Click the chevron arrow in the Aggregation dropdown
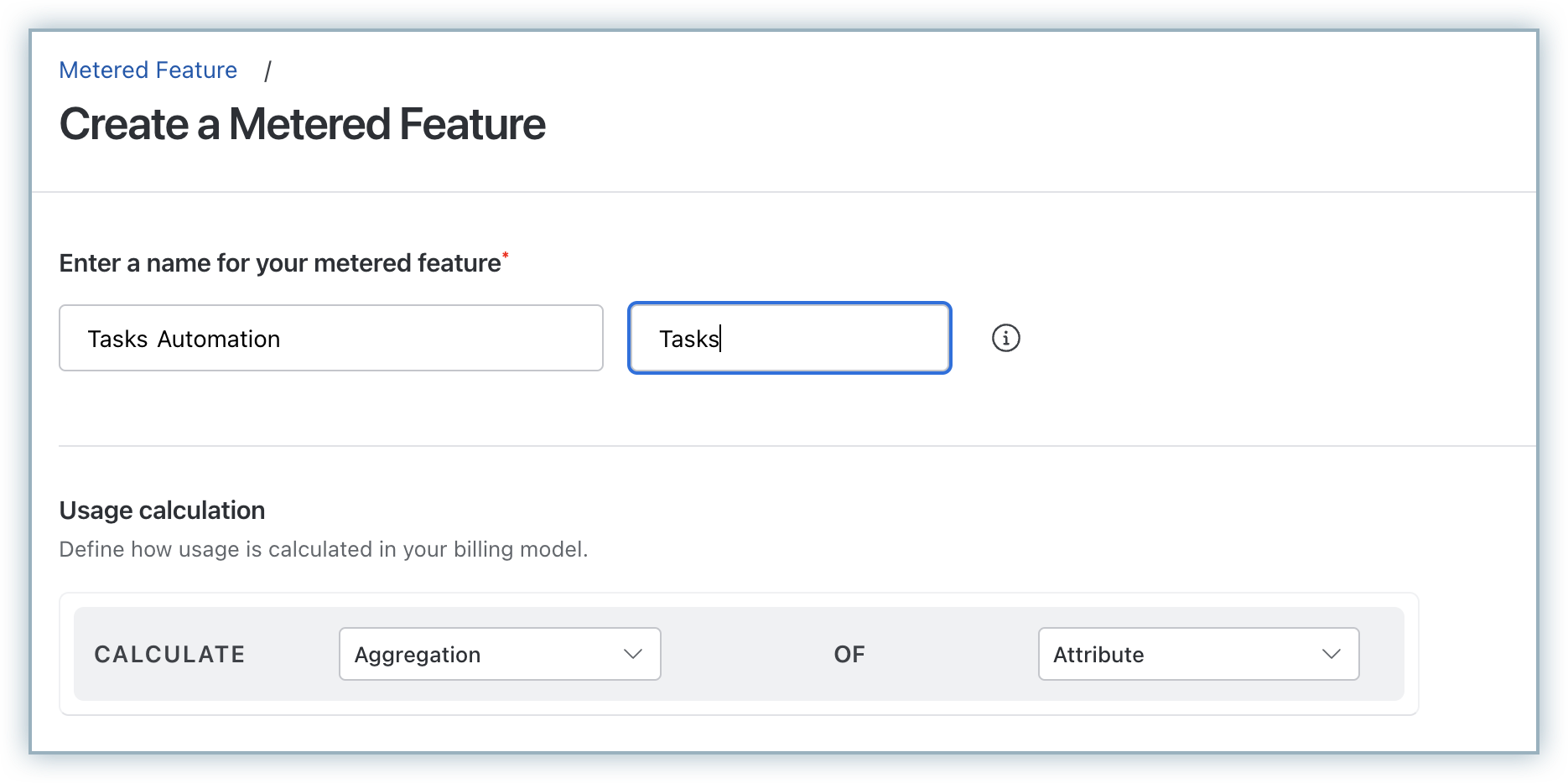The image size is (1568, 783). click(633, 654)
